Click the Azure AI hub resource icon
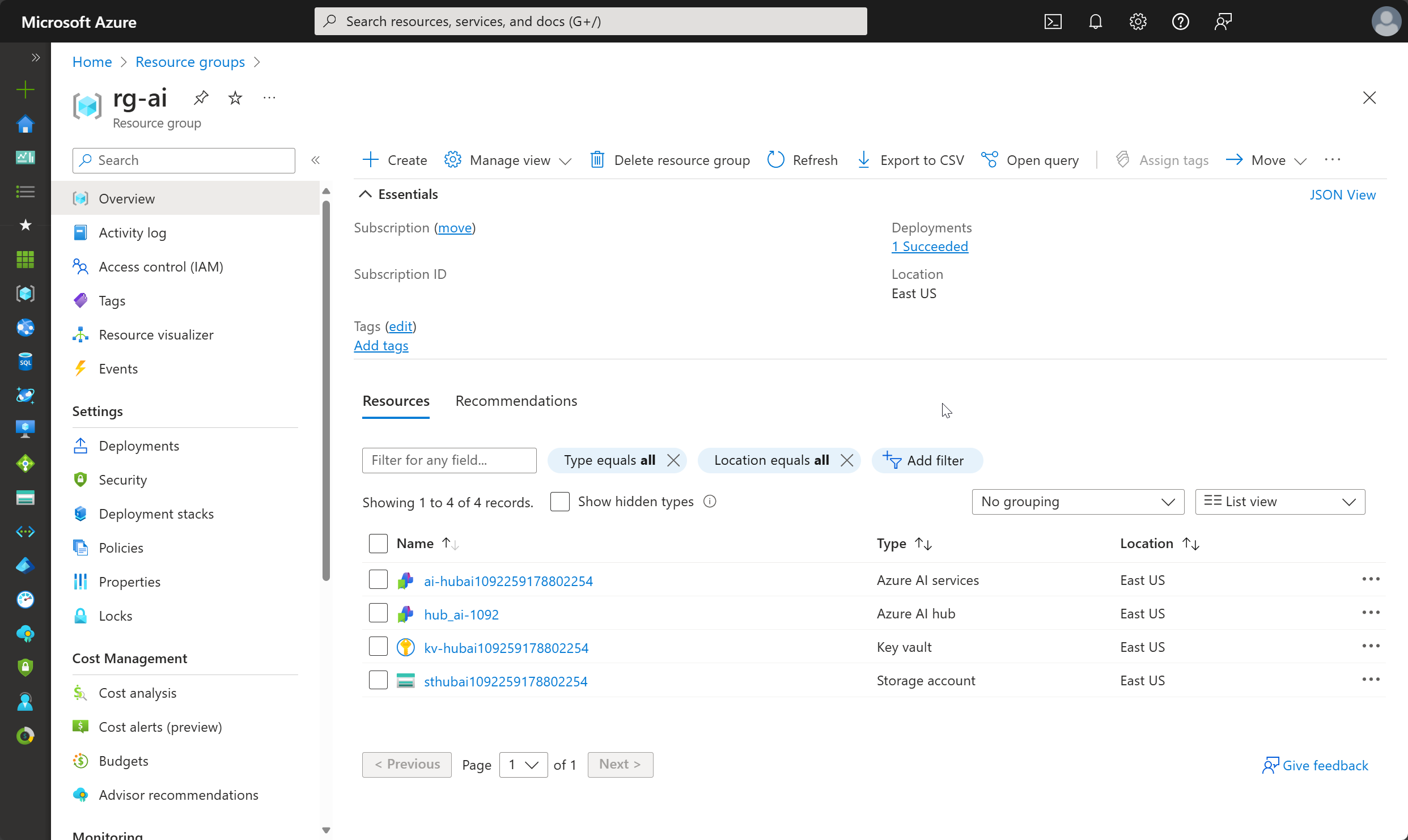The width and height of the screenshot is (1408, 840). [x=407, y=613]
